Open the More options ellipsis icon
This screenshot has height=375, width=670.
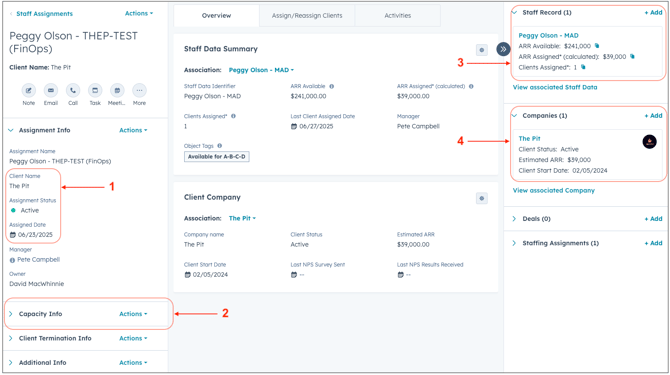pyautogui.click(x=139, y=91)
